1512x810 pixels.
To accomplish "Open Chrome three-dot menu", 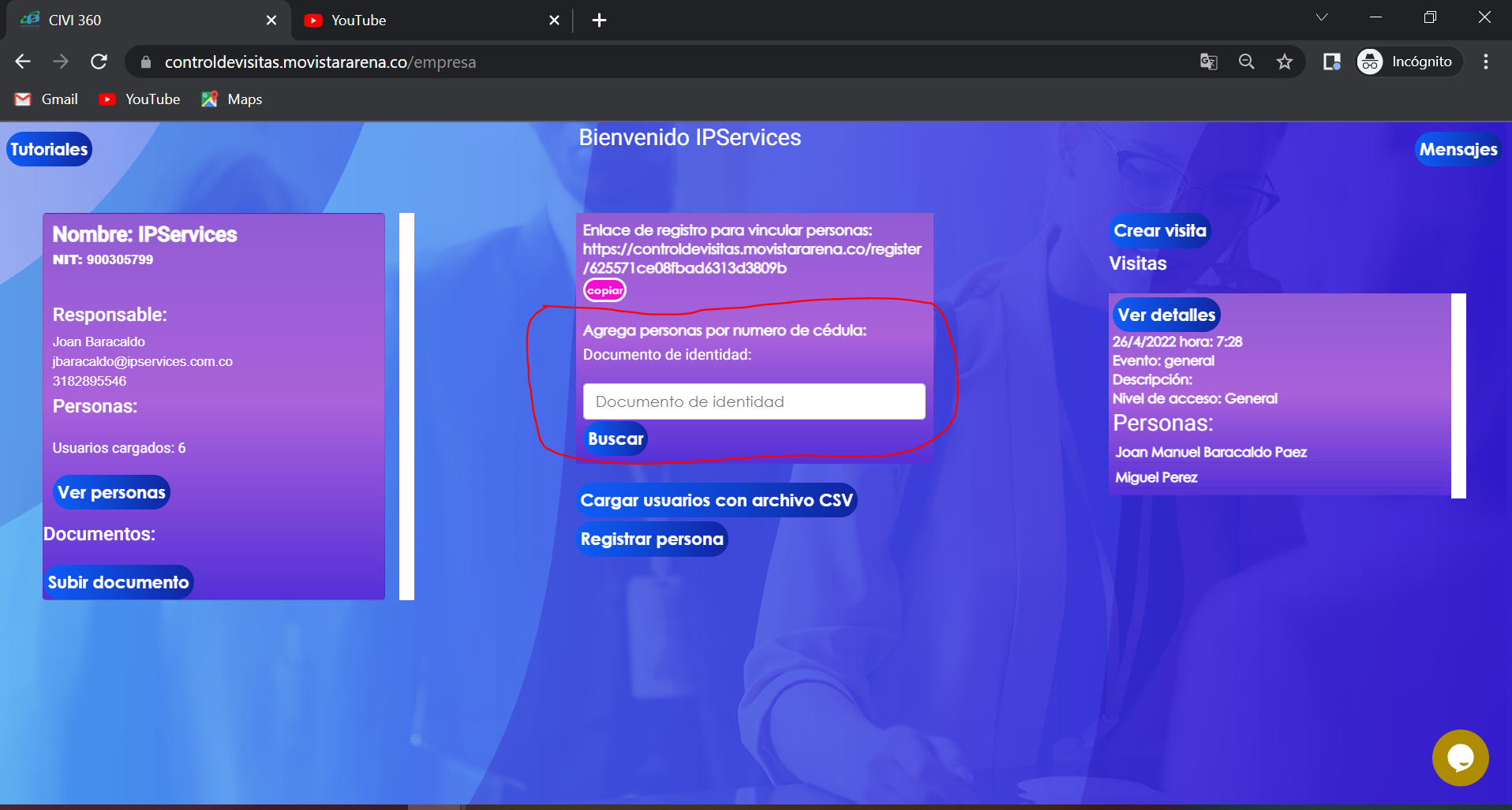I will coord(1486,62).
